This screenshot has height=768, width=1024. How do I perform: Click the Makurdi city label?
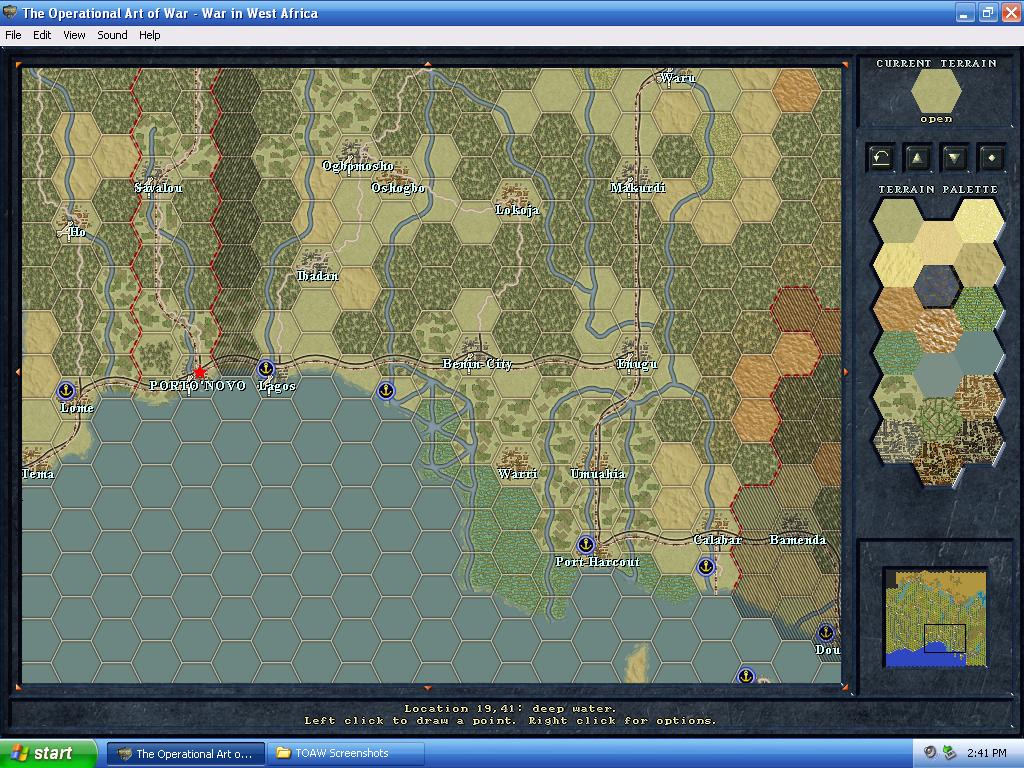(x=637, y=187)
